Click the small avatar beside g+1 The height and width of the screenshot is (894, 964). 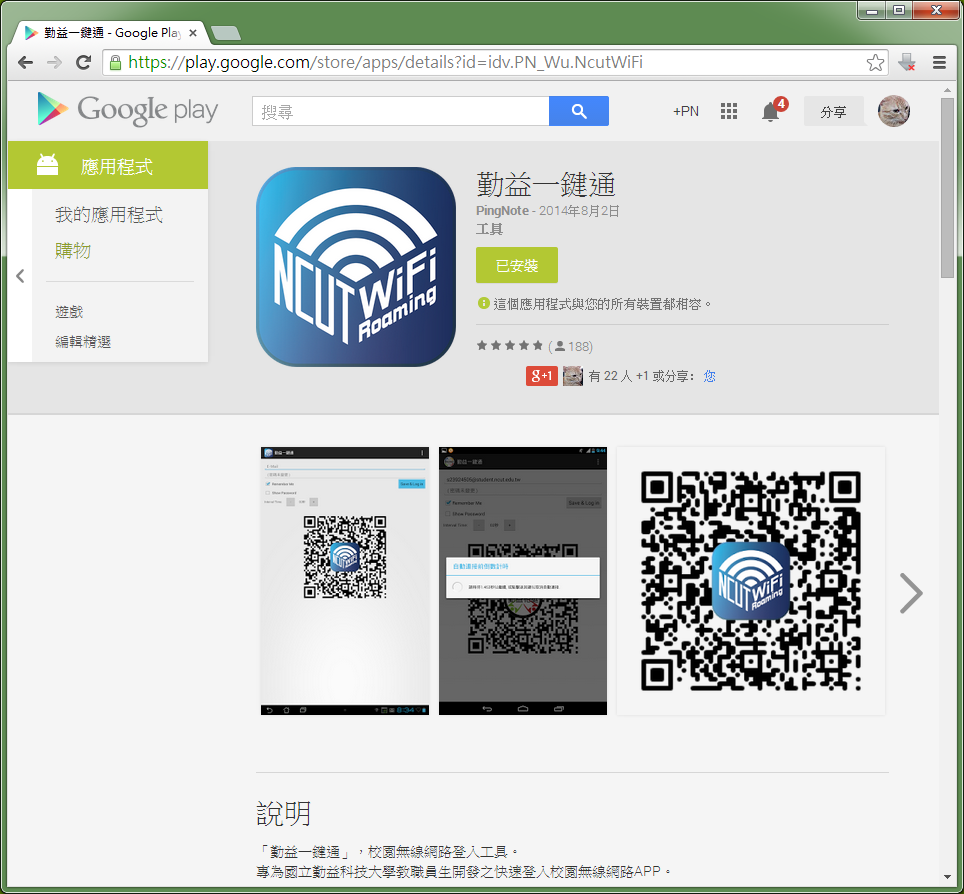tap(572, 376)
